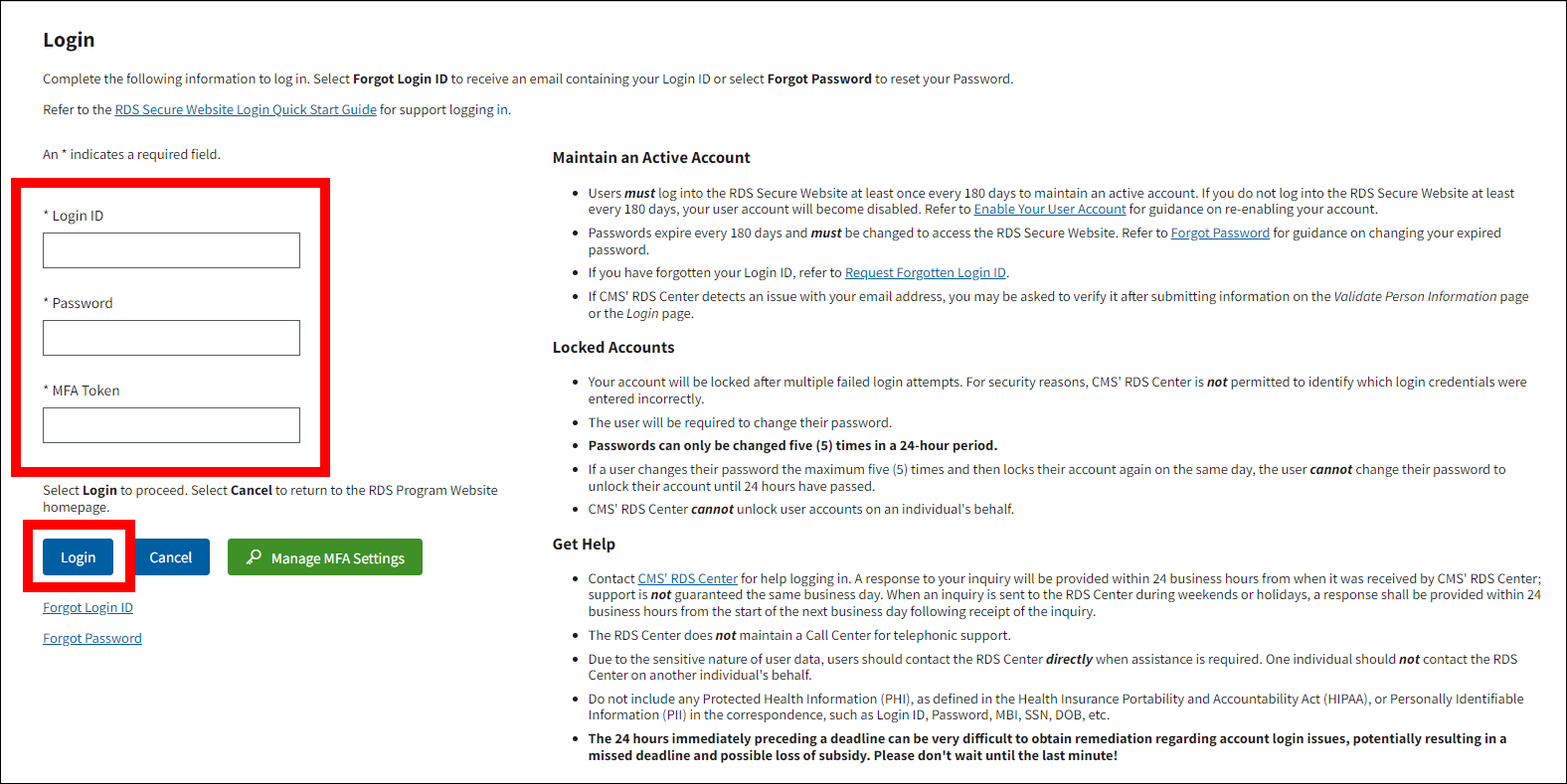1567x784 pixels.
Task: Open the Enable Your User Account link
Action: point(1050,210)
